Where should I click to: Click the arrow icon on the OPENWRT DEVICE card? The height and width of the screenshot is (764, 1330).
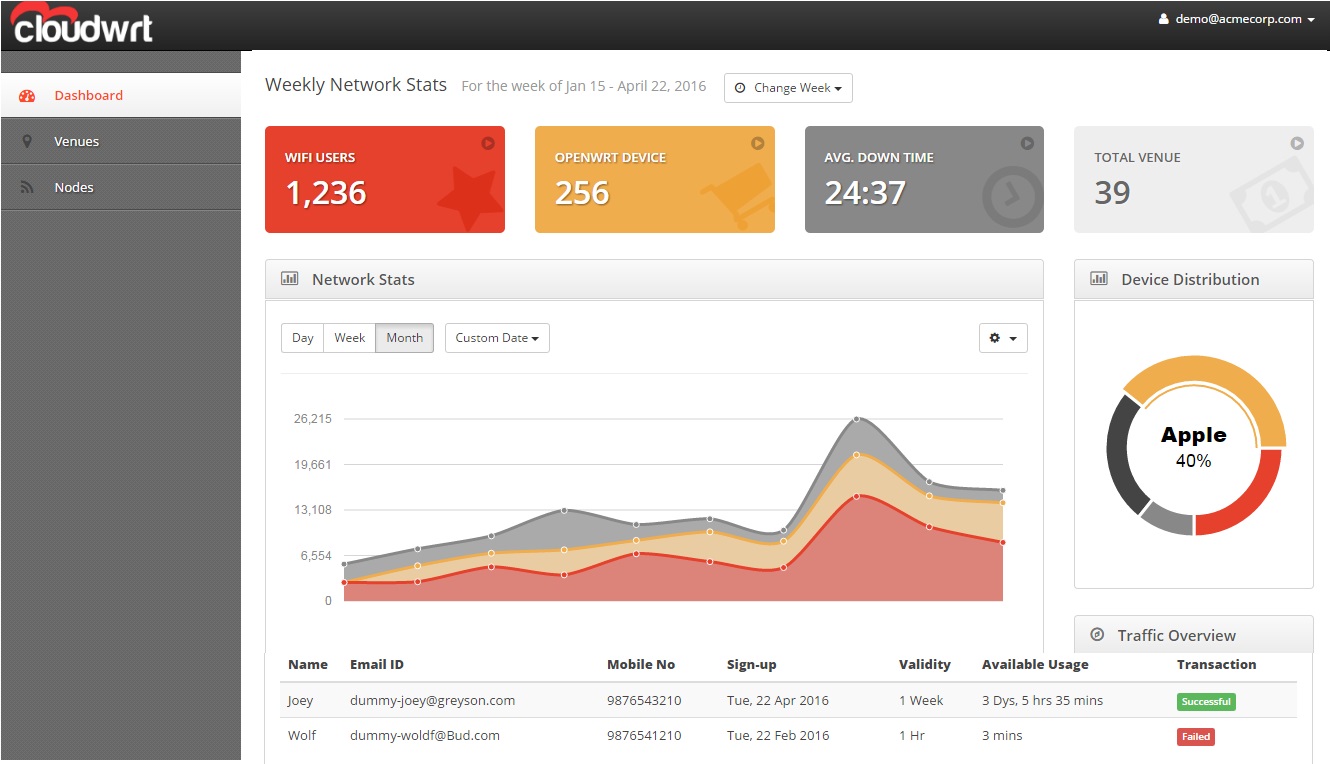pyautogui.click(x=757, y=143)
